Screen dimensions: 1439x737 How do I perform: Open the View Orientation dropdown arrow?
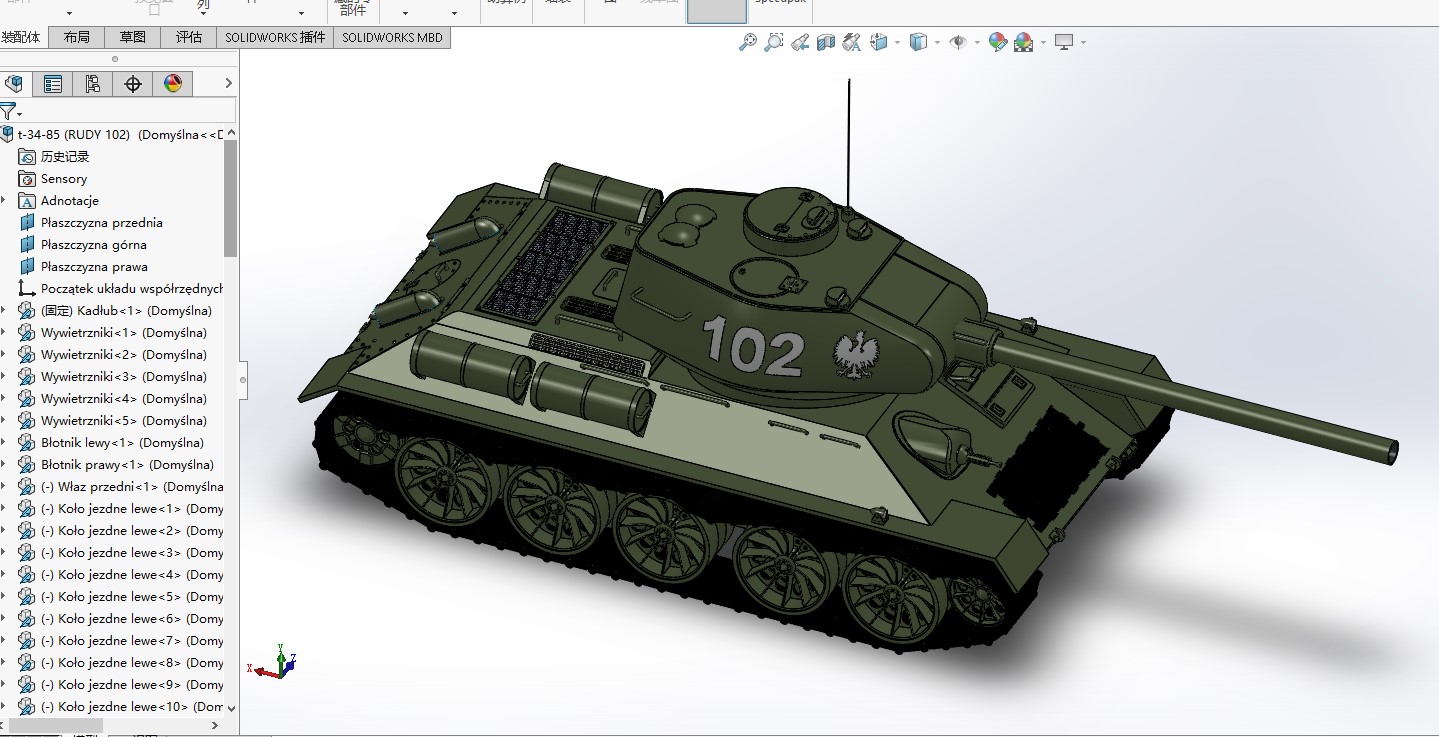click(x=897, y=42)
